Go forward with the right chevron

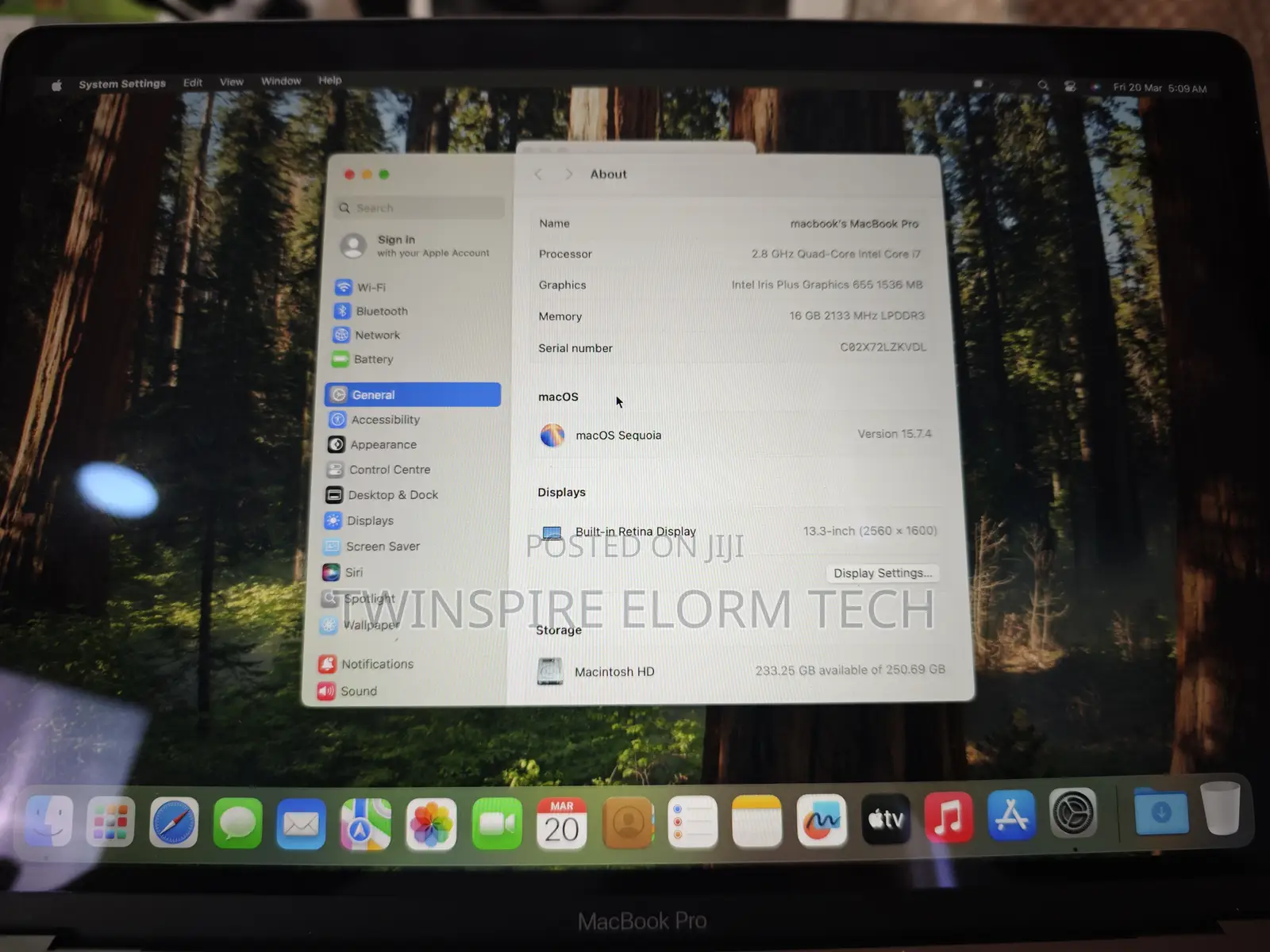[x=568, y=175]
